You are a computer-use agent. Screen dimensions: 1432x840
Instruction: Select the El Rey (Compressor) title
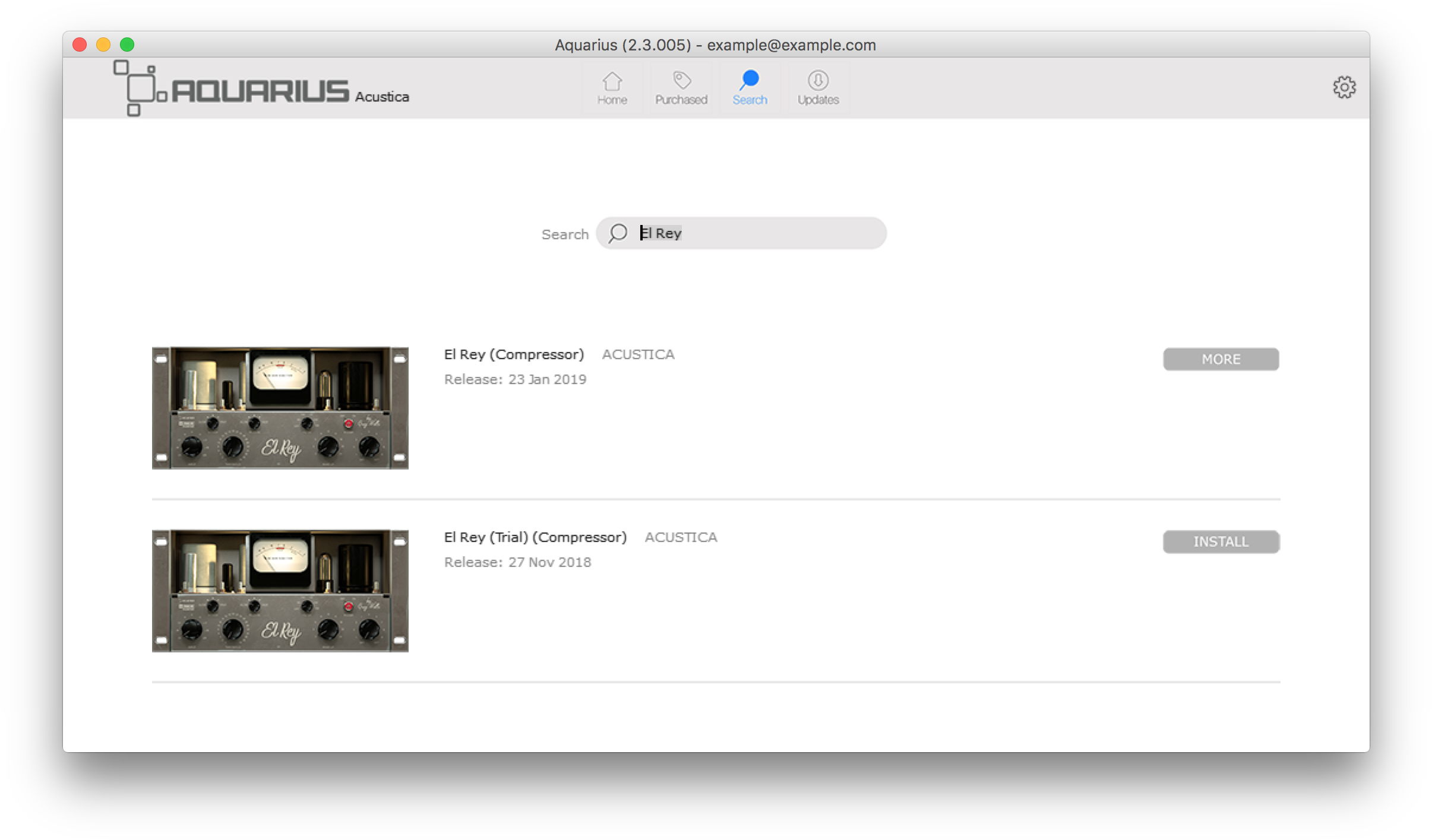(x=514, y=354)
